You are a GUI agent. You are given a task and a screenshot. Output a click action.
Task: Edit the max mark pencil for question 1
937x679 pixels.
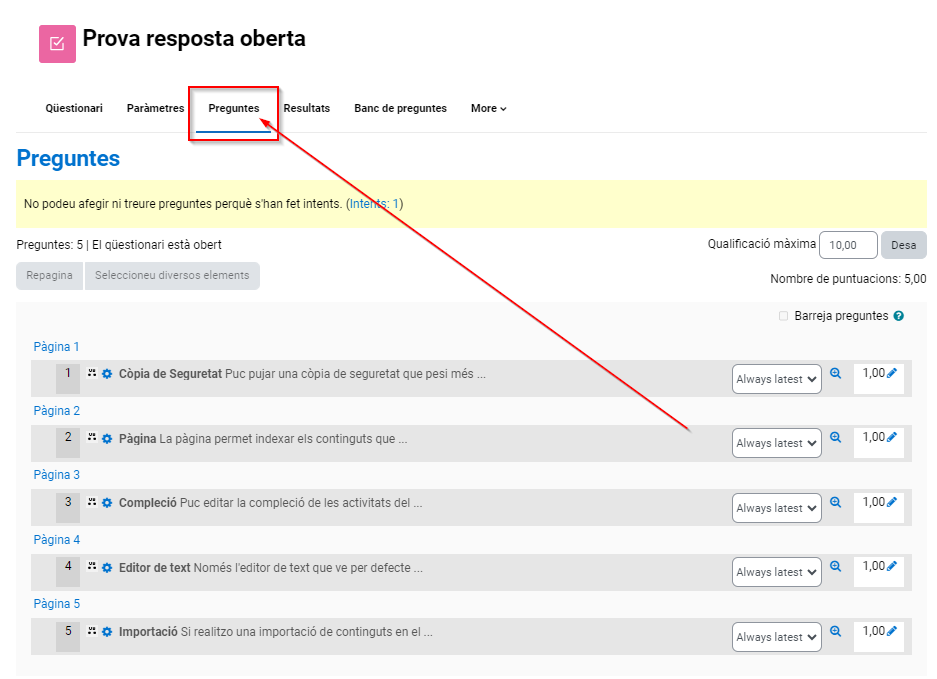(892, 374)
